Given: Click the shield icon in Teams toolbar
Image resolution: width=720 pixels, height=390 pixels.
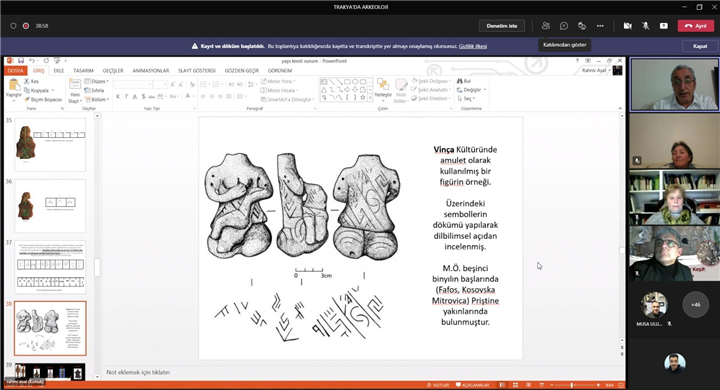Looking at the screenshot, I should point(13,26).
